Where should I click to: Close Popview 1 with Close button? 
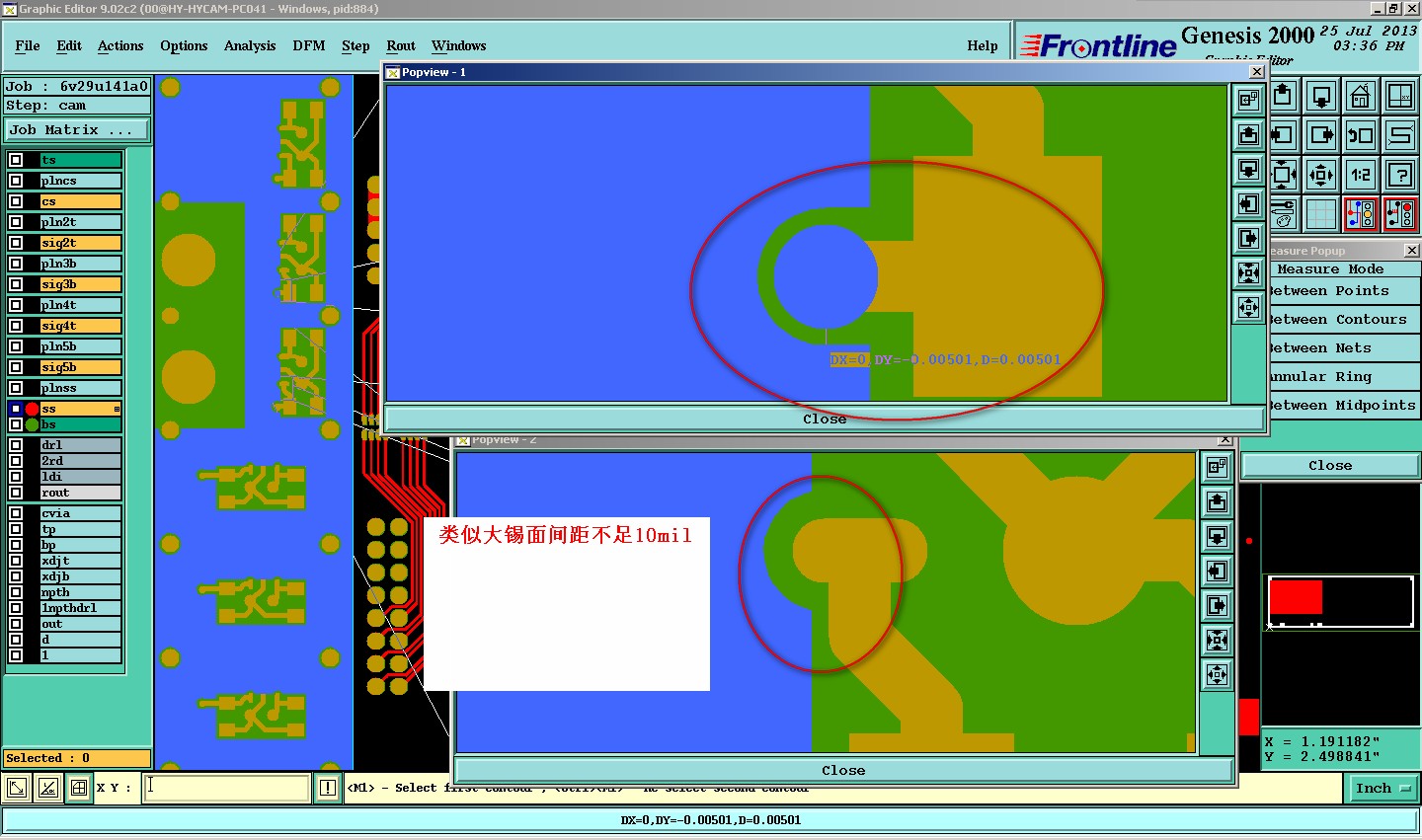click(x=825, y=419)
